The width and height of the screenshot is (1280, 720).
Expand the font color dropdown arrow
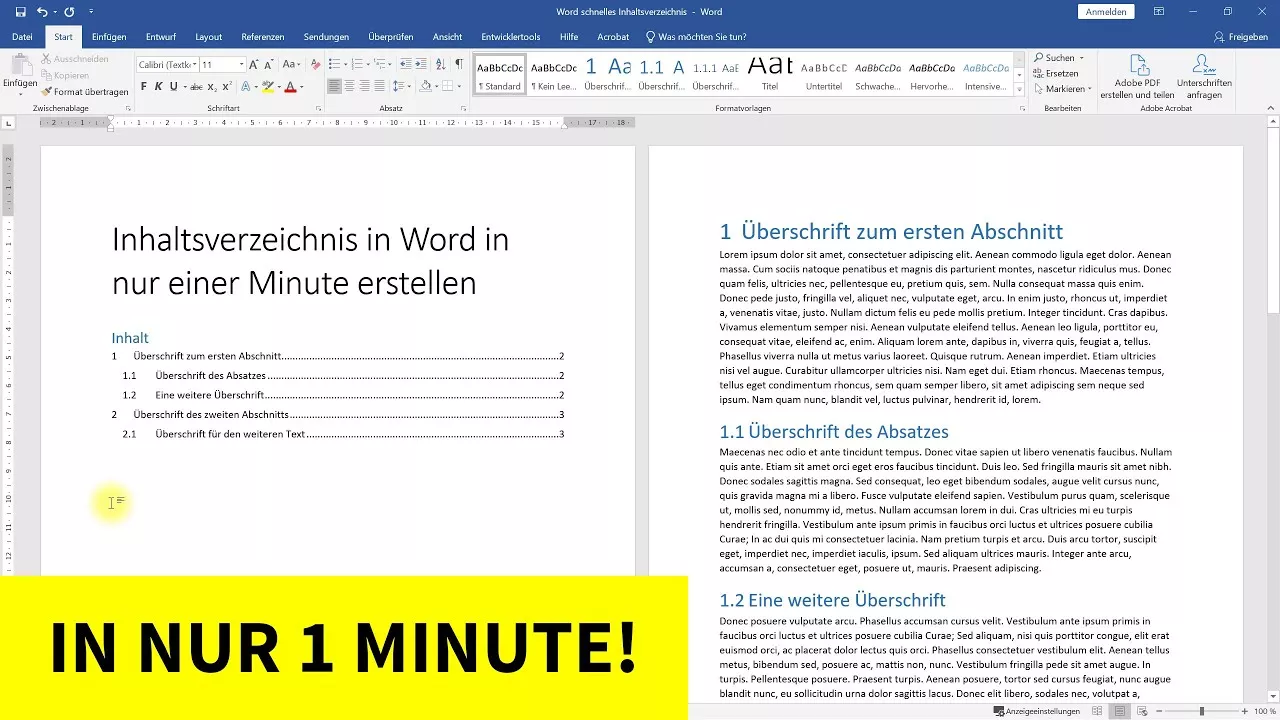pyautogui.click(x=299, y=87)
